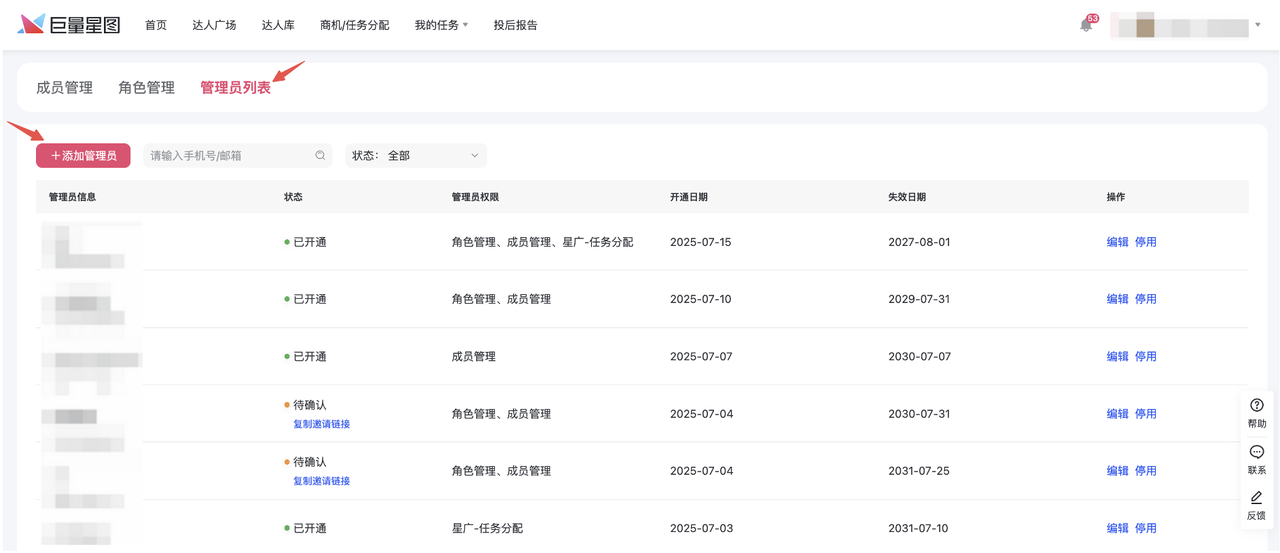Open 投后报告 in top navigation
1280x553 pixels.
click(x=515, y=25)
